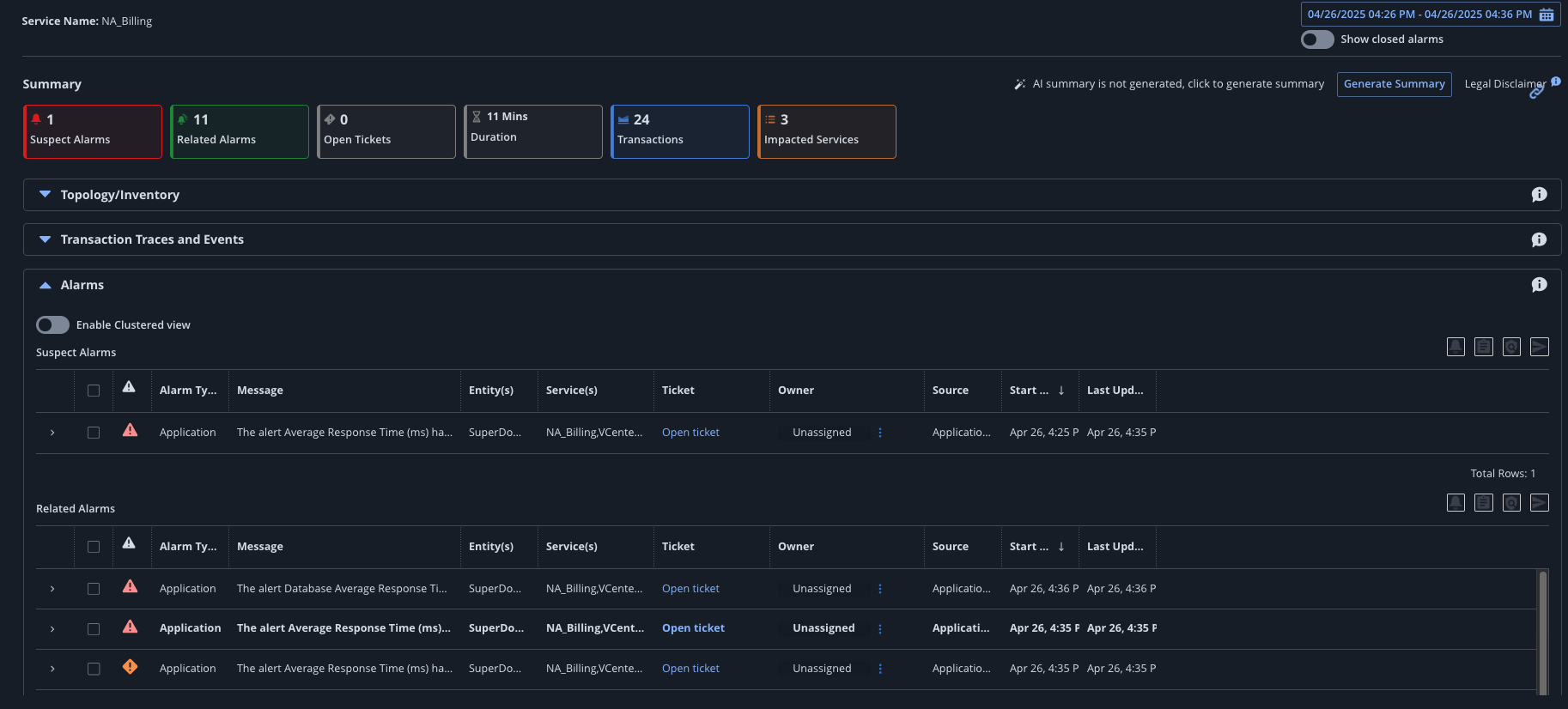This screenshot has height=709, width=1568.
Task: Select the Open Tickets summary card
Action: pyautogui.click(x=386, y=131)
